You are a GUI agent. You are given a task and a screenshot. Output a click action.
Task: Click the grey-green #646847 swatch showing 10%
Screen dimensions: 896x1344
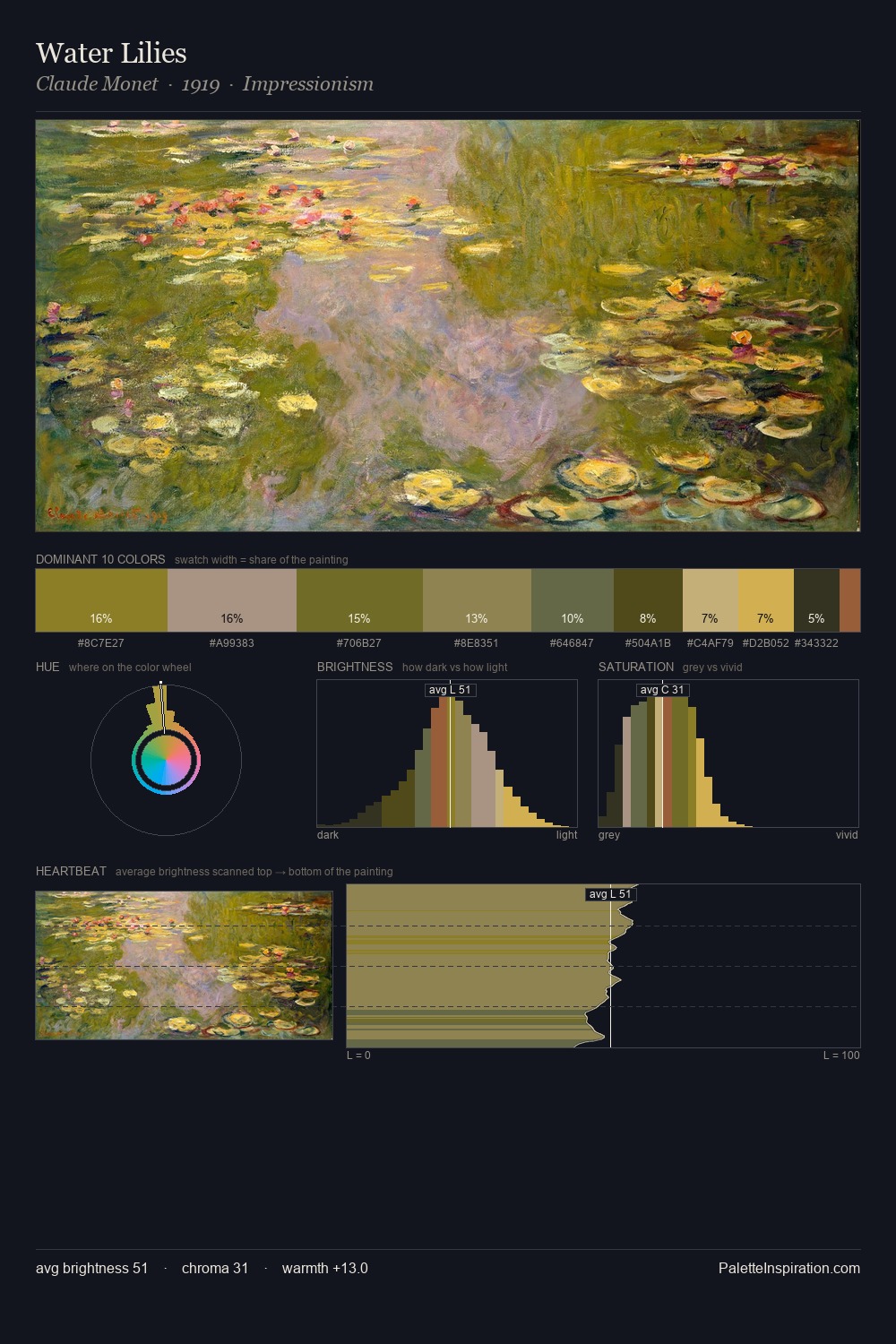coord(573,600)
